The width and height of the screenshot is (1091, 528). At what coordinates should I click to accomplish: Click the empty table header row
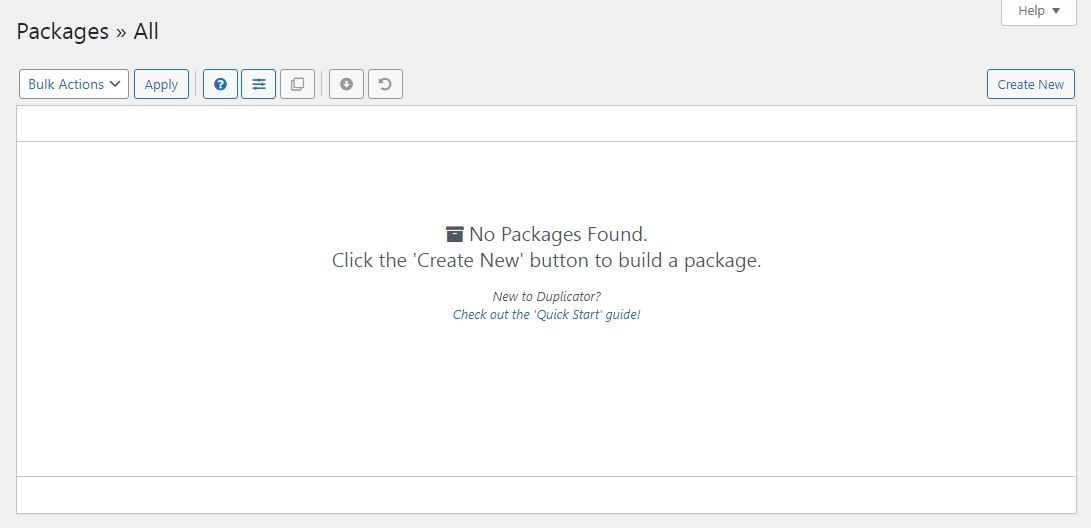click(546, 124)
